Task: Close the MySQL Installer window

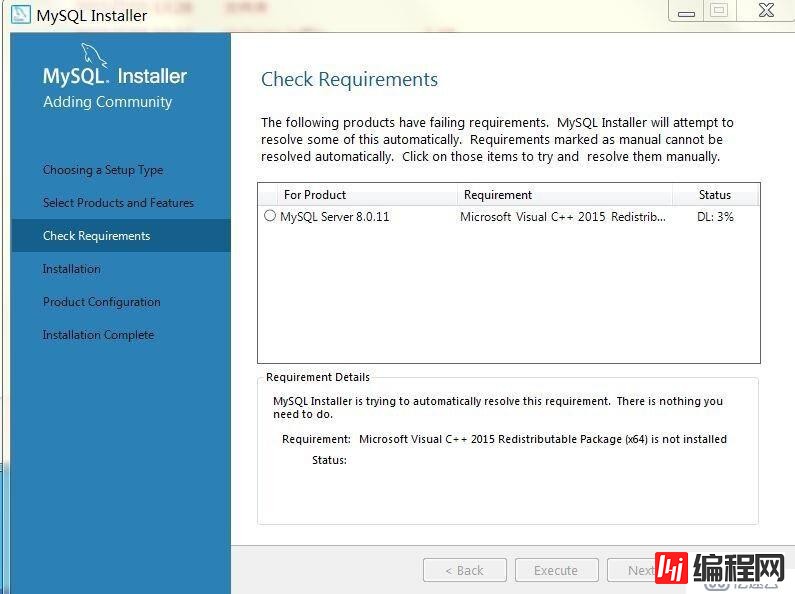Action: pos(766,11)
